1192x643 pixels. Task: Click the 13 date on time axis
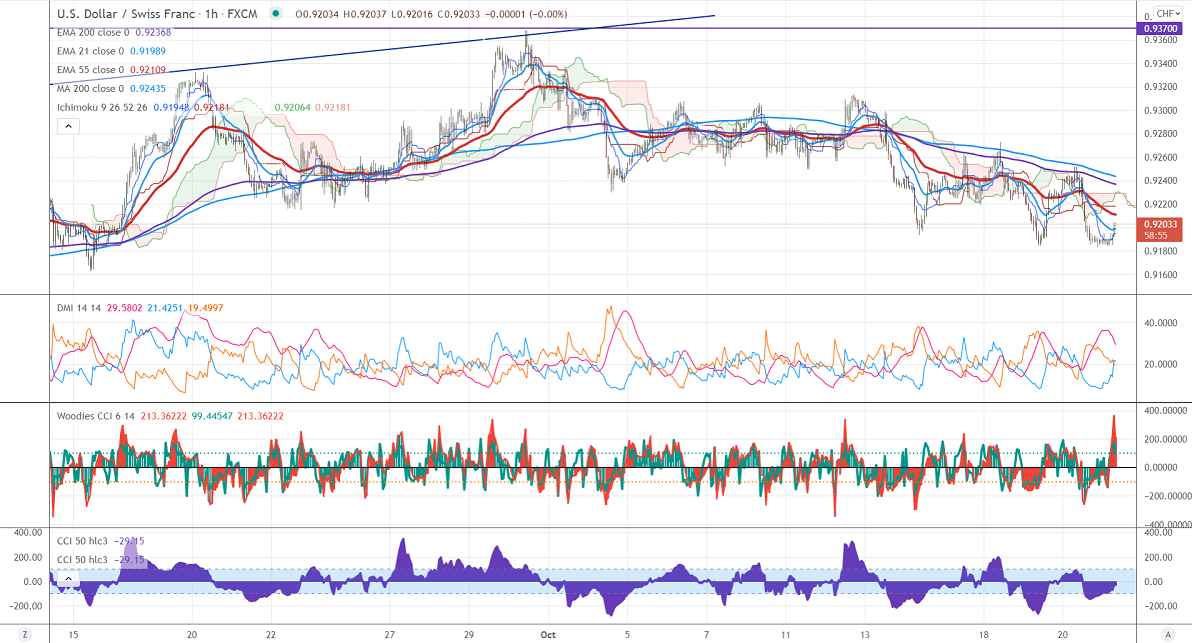[865, 635]
